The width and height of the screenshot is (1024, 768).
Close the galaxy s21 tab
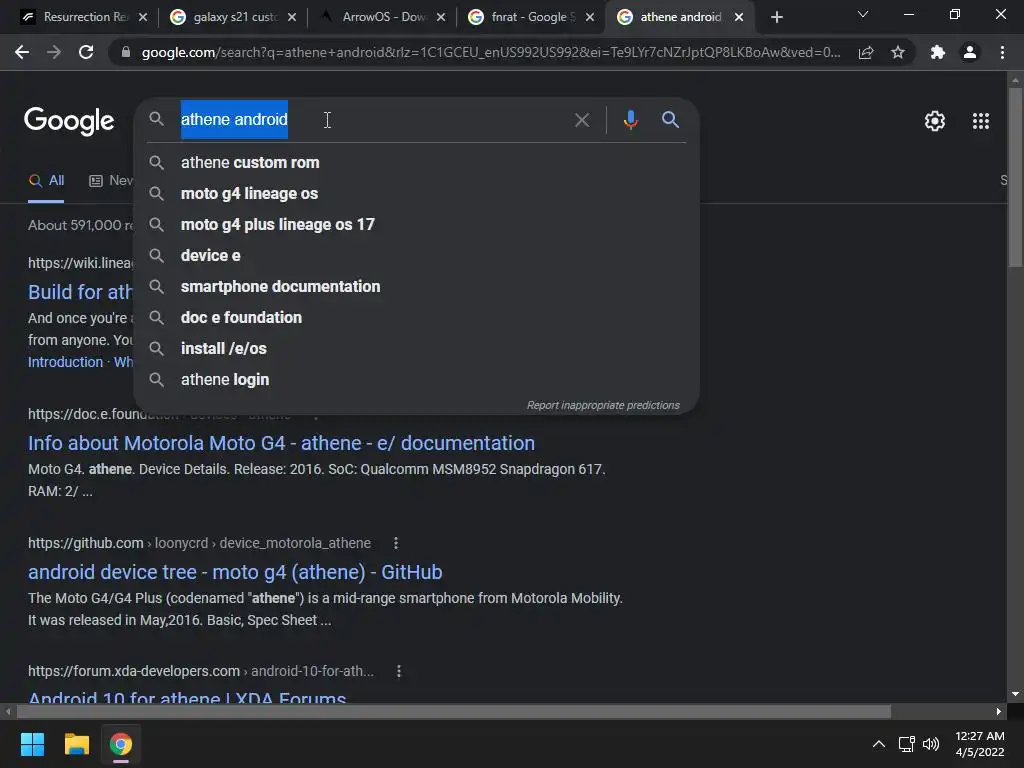pos(292,17)
